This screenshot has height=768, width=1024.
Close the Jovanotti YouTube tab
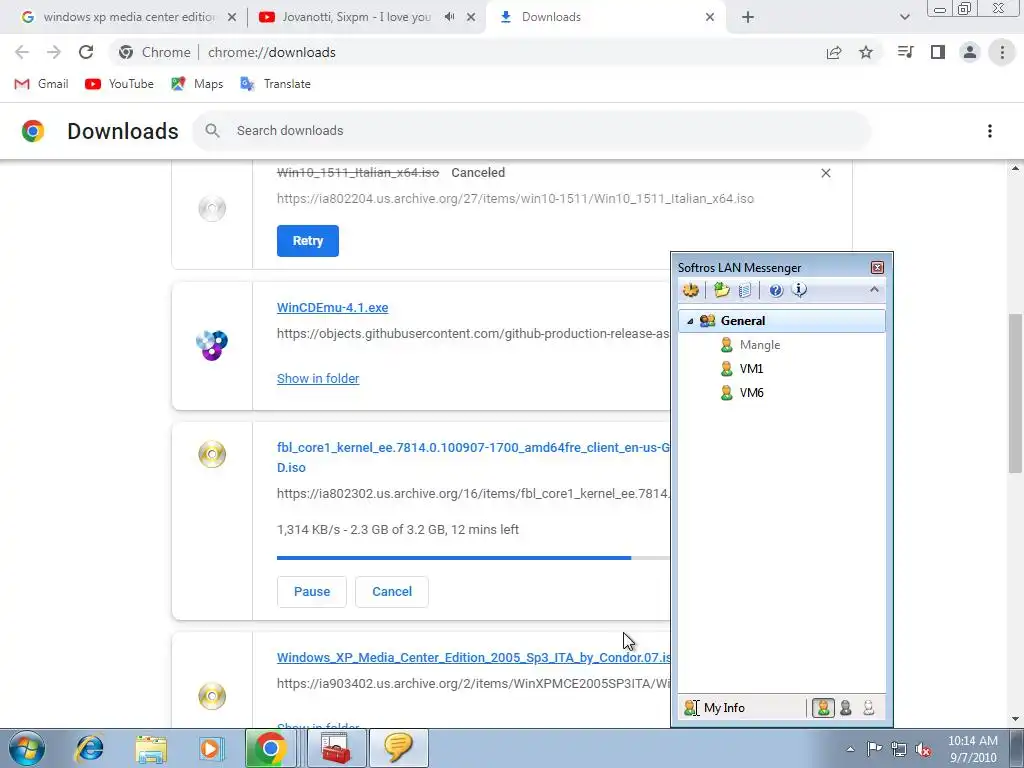click(x=471, y=17)
